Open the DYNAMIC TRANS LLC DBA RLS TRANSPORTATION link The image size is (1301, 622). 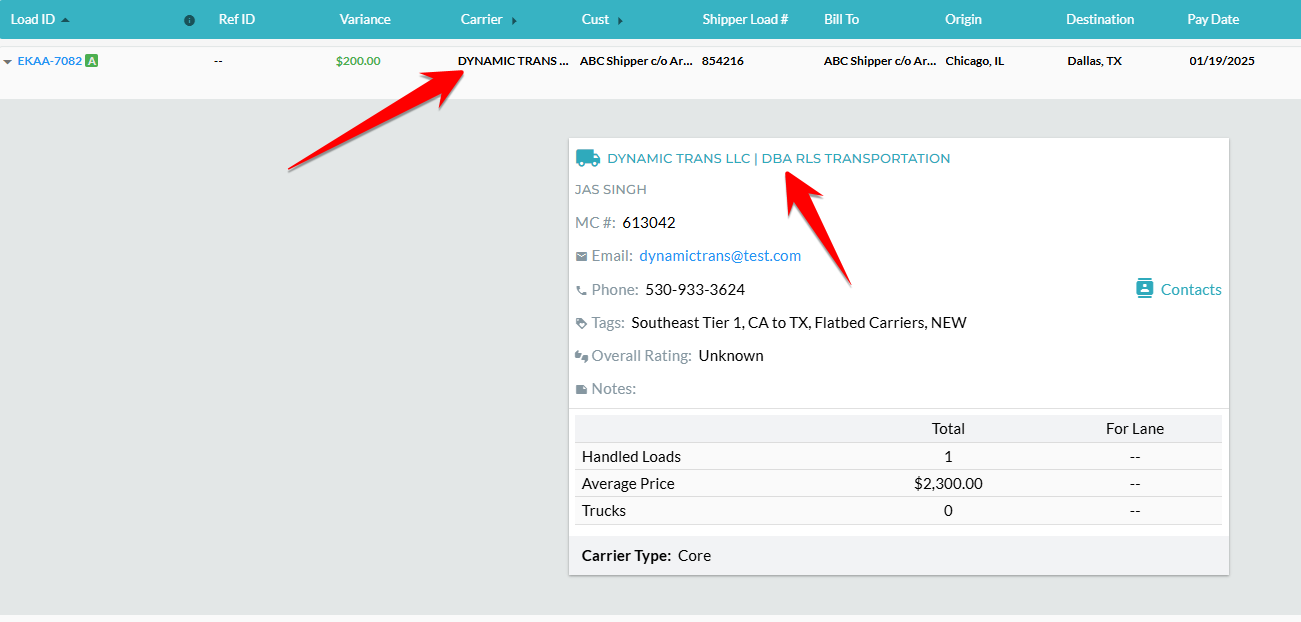[778, 158]
